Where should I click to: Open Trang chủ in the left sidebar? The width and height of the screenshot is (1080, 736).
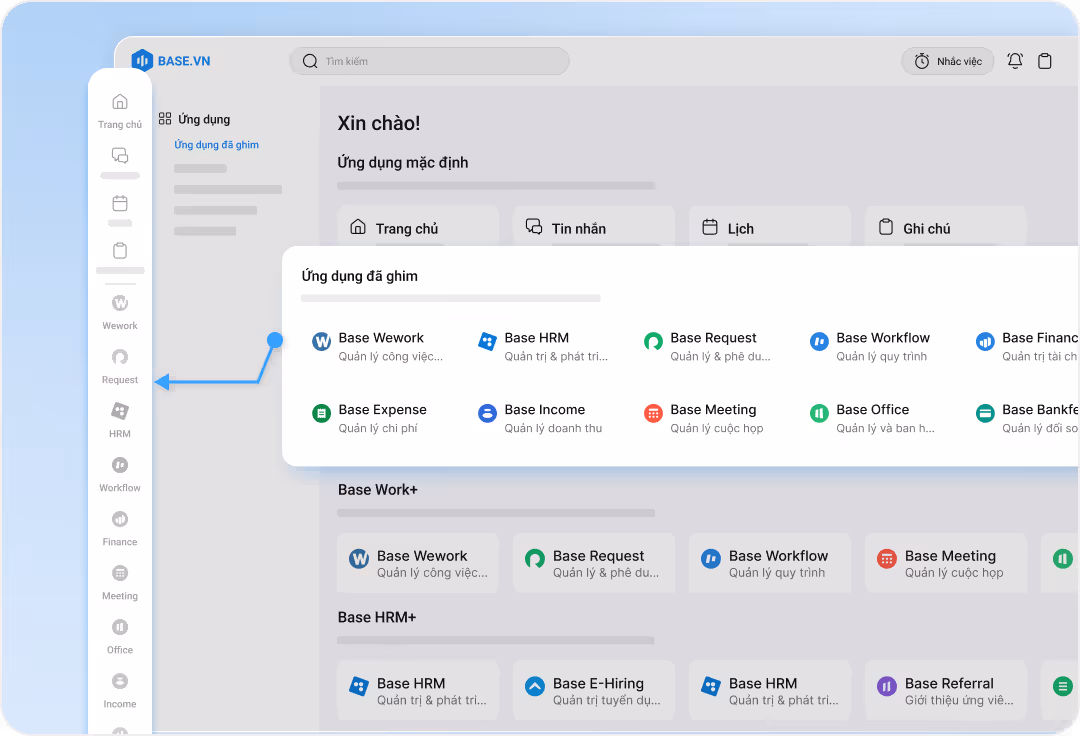[120, 111]
